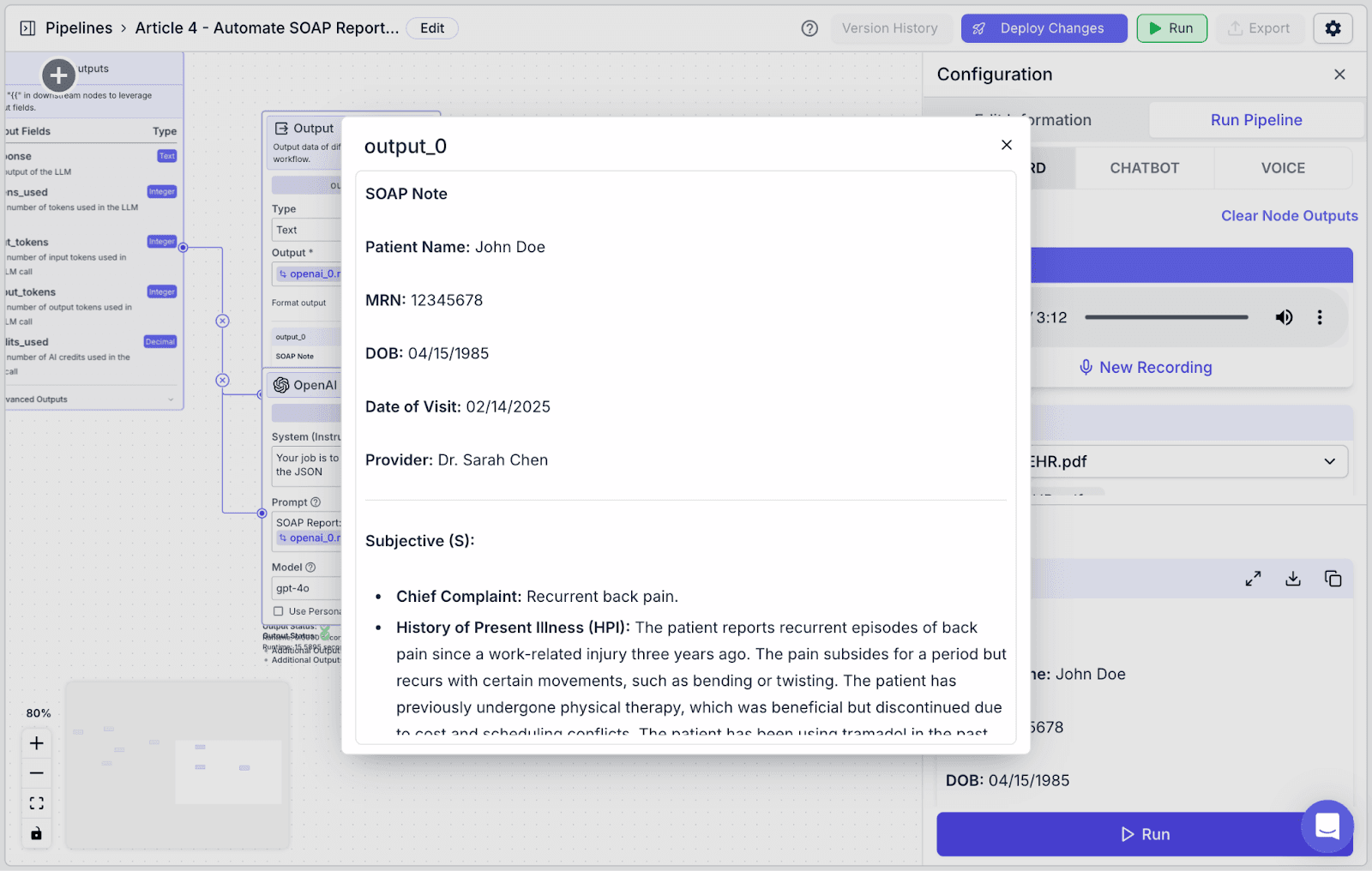Expand the output to fullscreen
The image size is (1372, 871).
pyautogui.click(x=1254, y=579)
